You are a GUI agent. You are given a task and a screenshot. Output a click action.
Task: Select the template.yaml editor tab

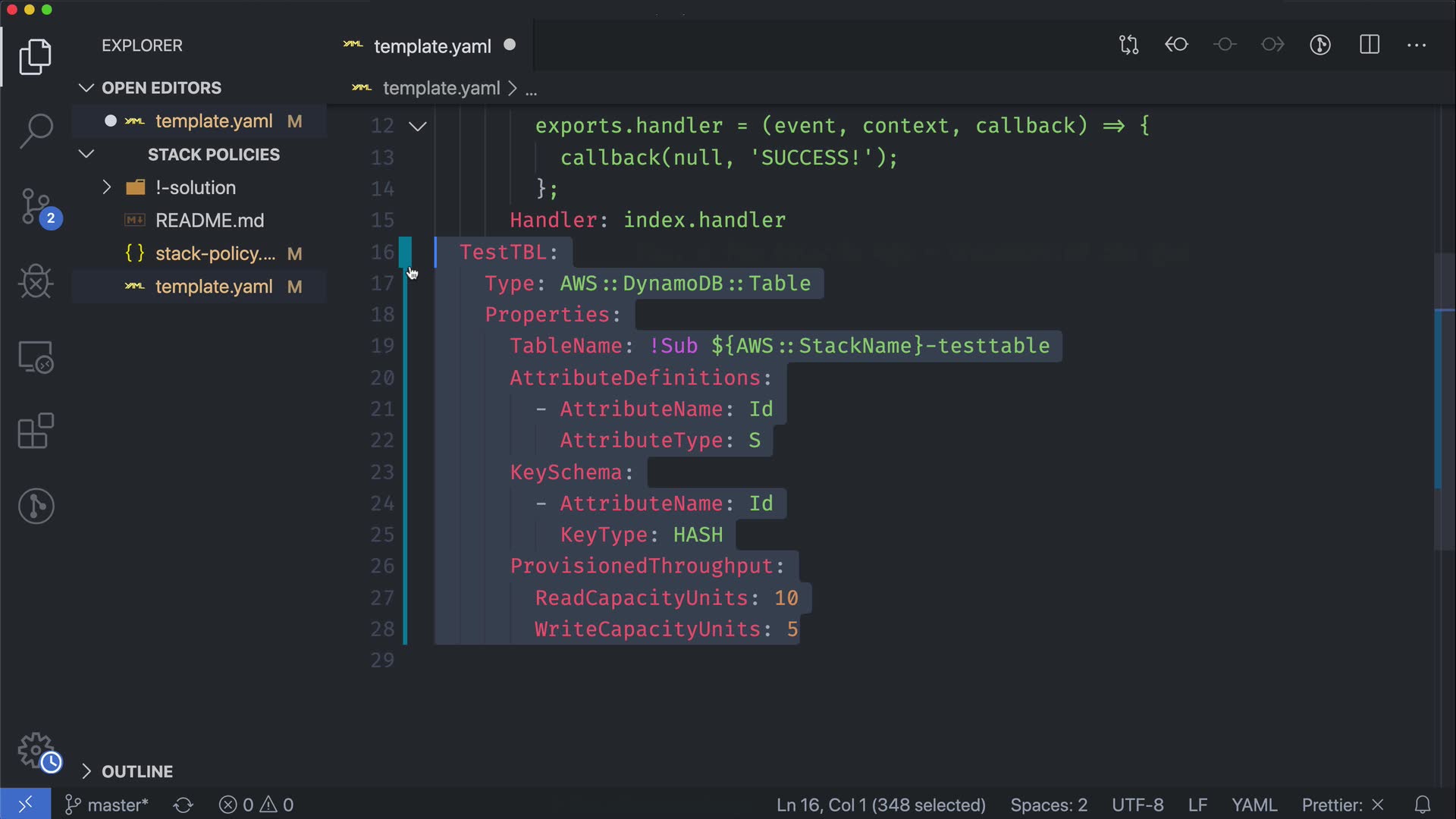[x=431, y=46]
